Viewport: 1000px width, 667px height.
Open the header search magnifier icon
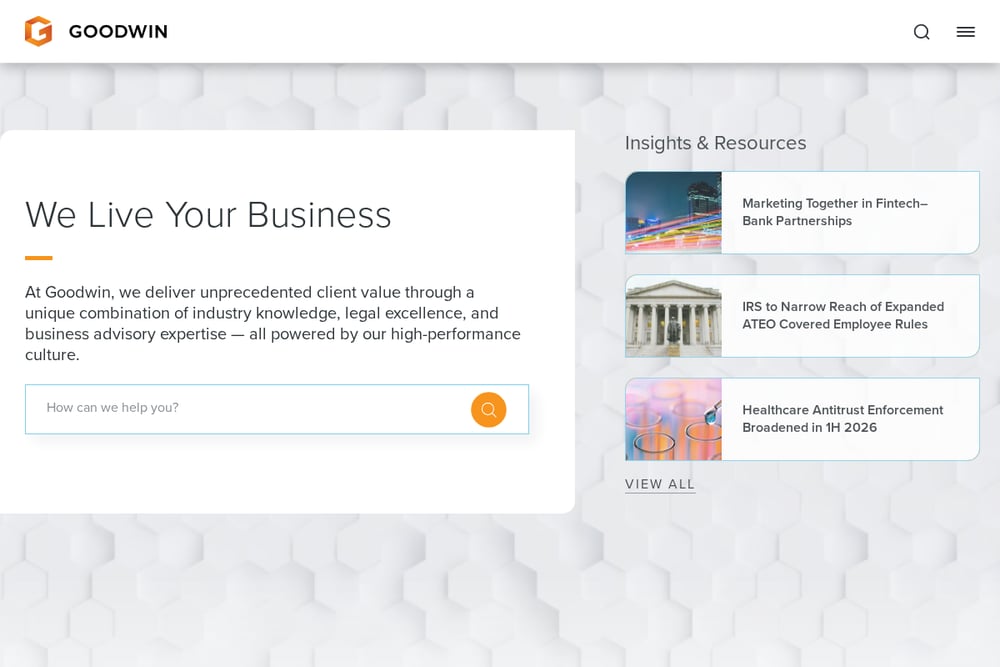pyautogui.click(x=922, y=32)
